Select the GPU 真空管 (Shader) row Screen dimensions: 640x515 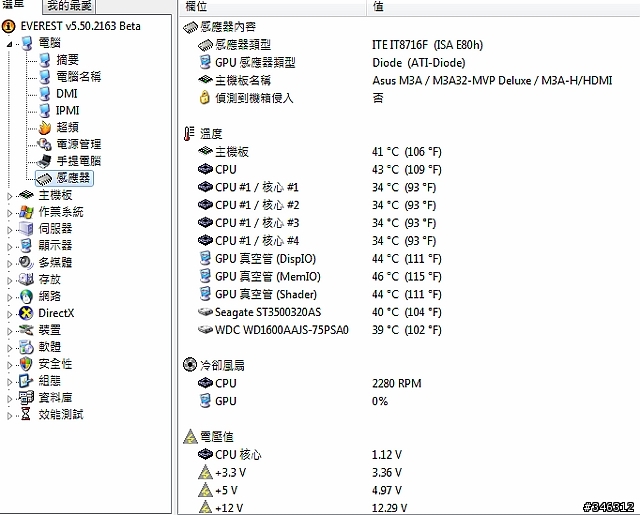coord(408,294)
